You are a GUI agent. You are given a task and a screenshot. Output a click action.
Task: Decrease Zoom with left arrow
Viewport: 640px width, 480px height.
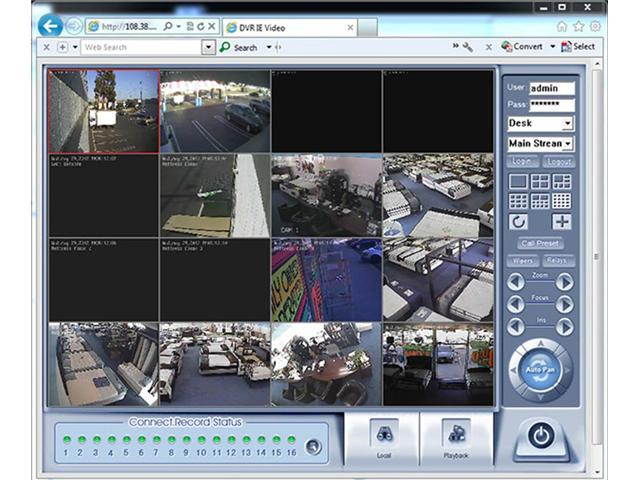point(516,282)
